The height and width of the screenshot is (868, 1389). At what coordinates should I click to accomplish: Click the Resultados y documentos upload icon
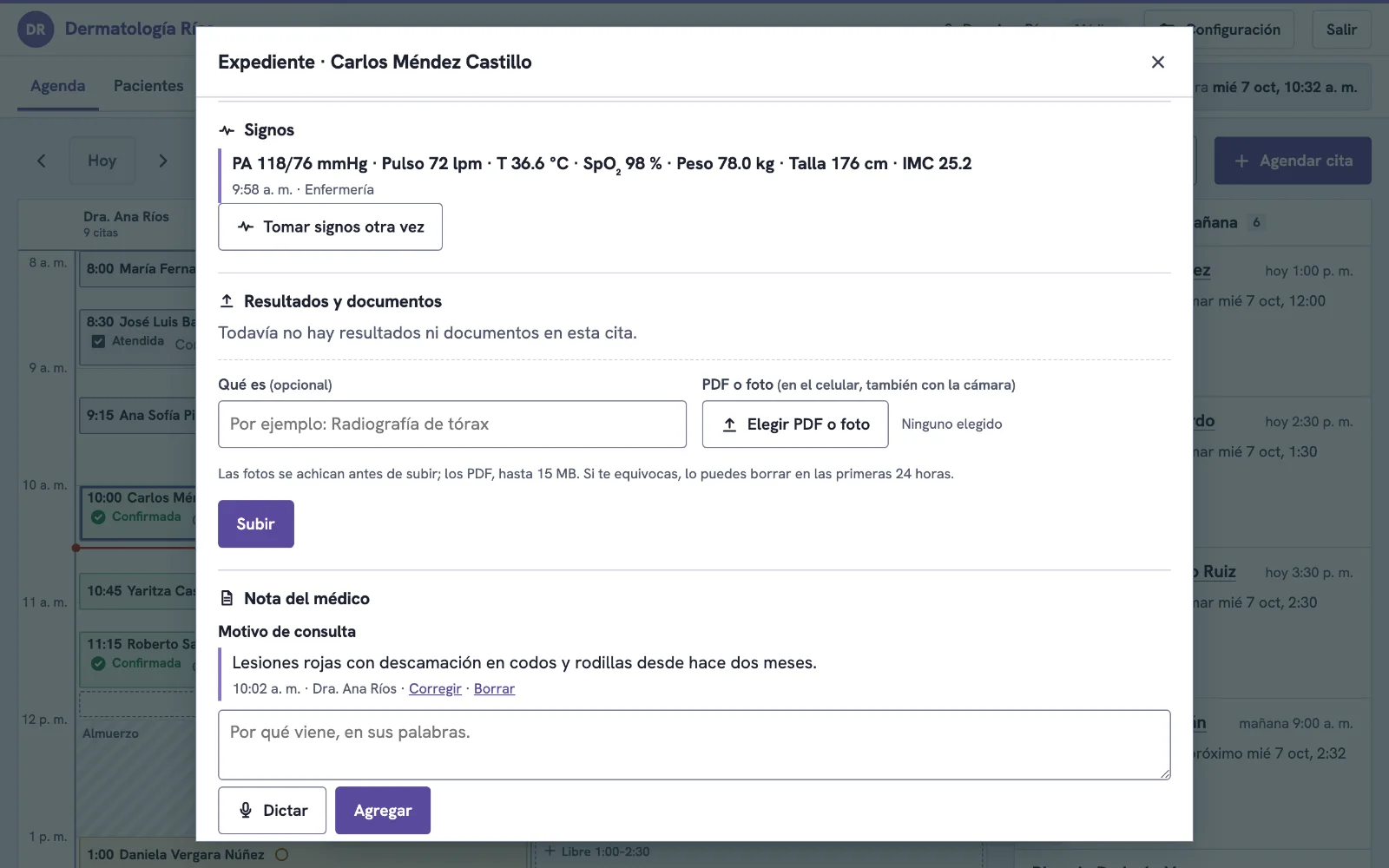pyautogui.click(x=227, y=301)
